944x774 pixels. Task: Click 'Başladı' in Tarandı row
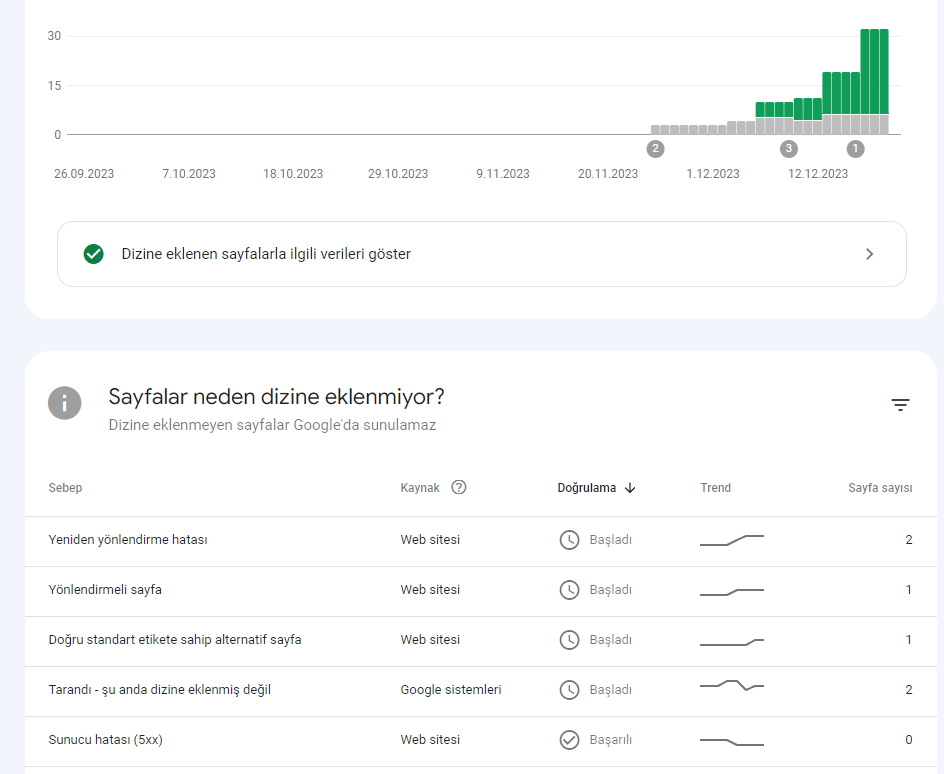pos(610,690)
